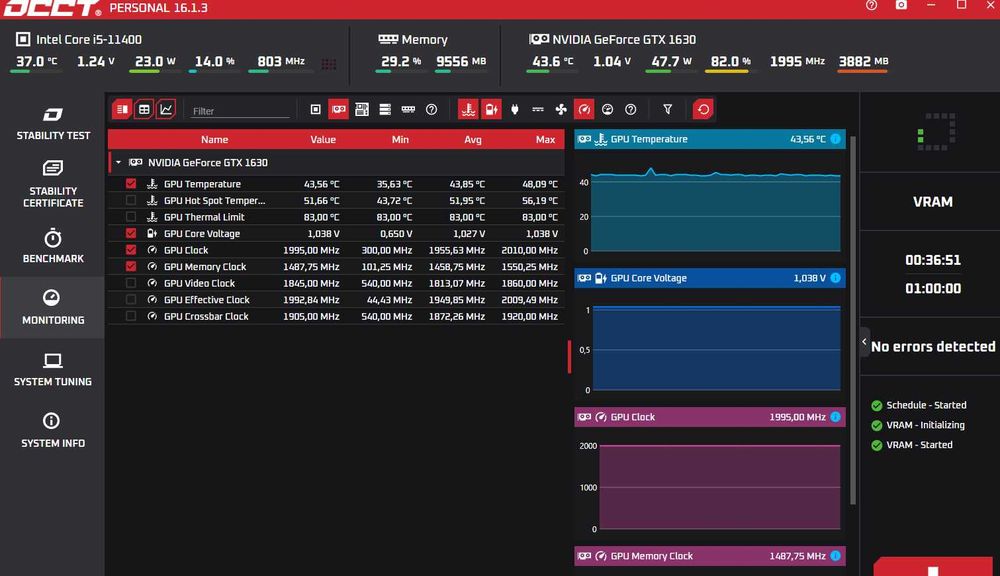1000x576 pixels.
Task: Click the GPU Memory Clock graph info icon
Action: click(835, 556)
